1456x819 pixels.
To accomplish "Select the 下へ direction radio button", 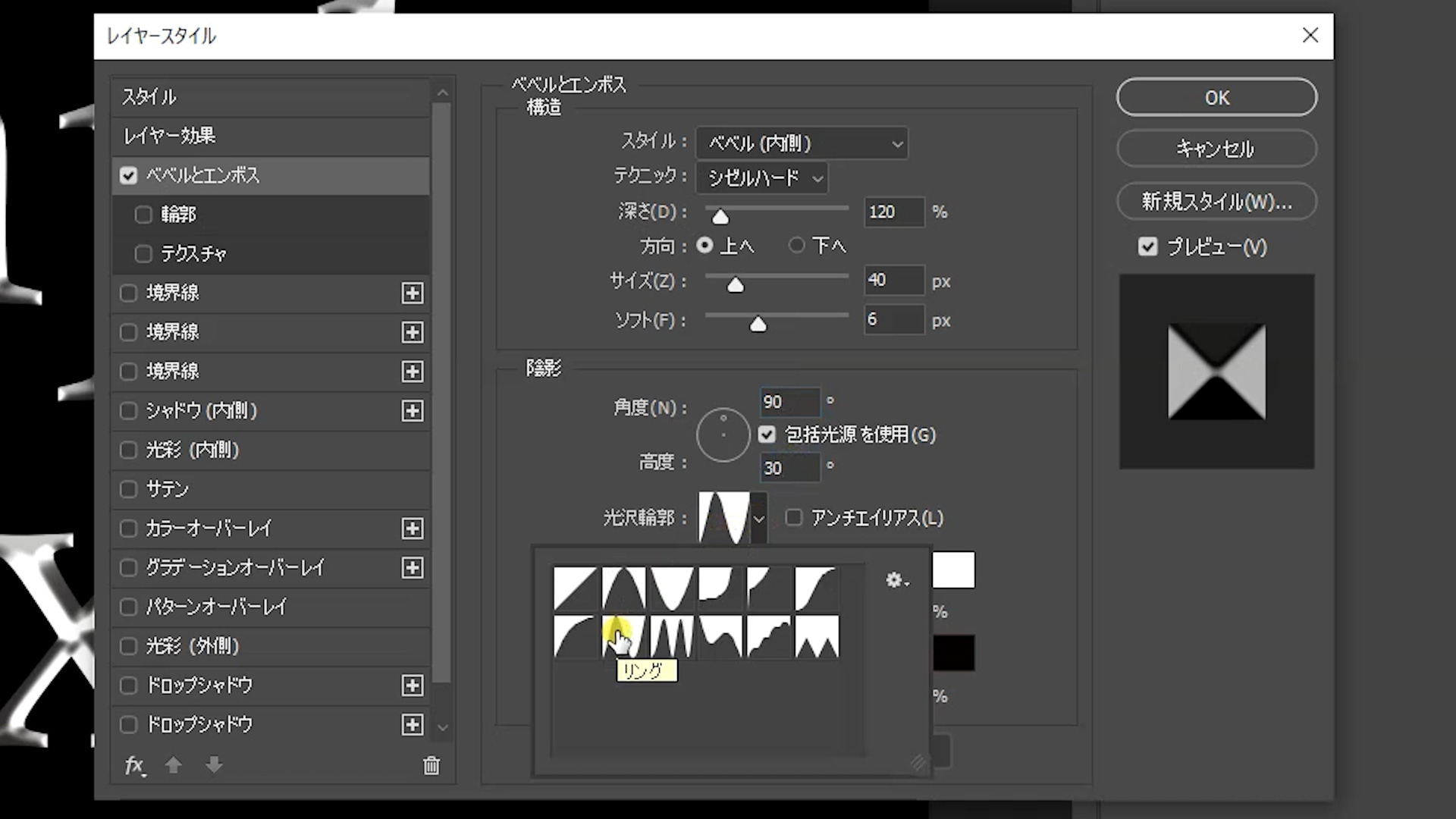I will point(796,245).
